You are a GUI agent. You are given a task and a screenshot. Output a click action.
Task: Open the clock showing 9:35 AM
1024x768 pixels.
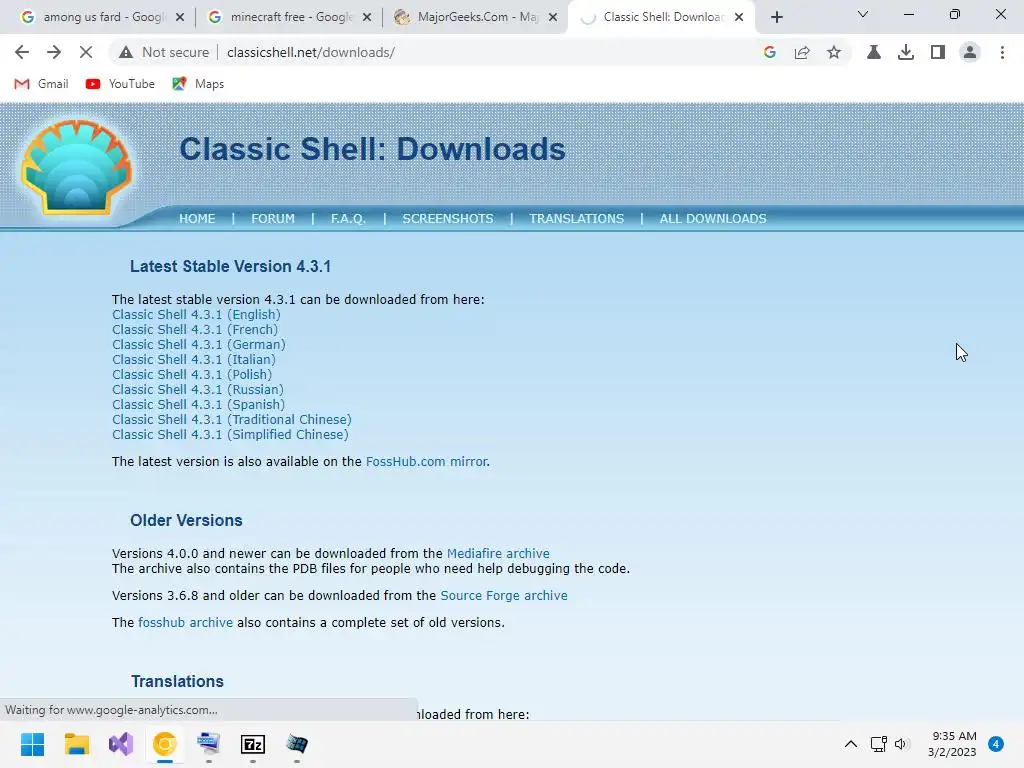pyautogui.click(x=952, y=744)
